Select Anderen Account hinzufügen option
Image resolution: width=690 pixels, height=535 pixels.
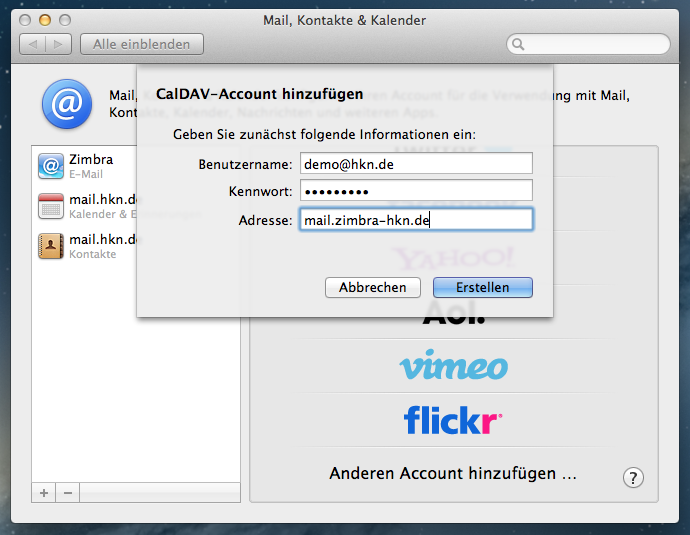[453, 473]
